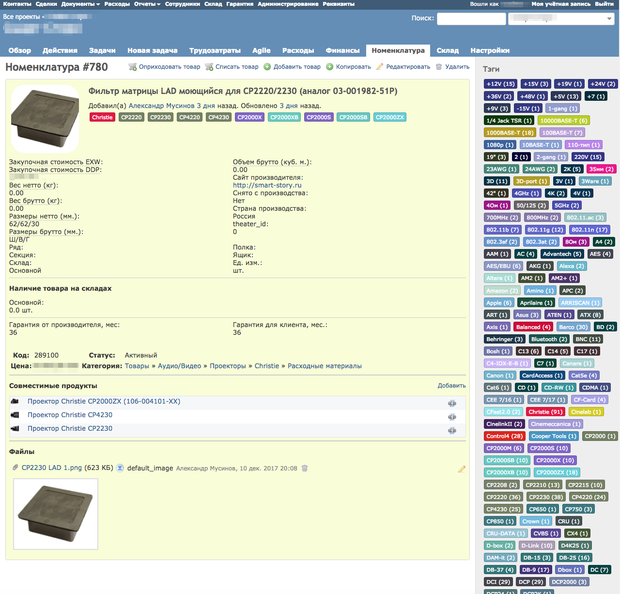Open category link Расходные материалы
Image resolution: width=620 pixels, height=594 pixels.
click(325, 366)
